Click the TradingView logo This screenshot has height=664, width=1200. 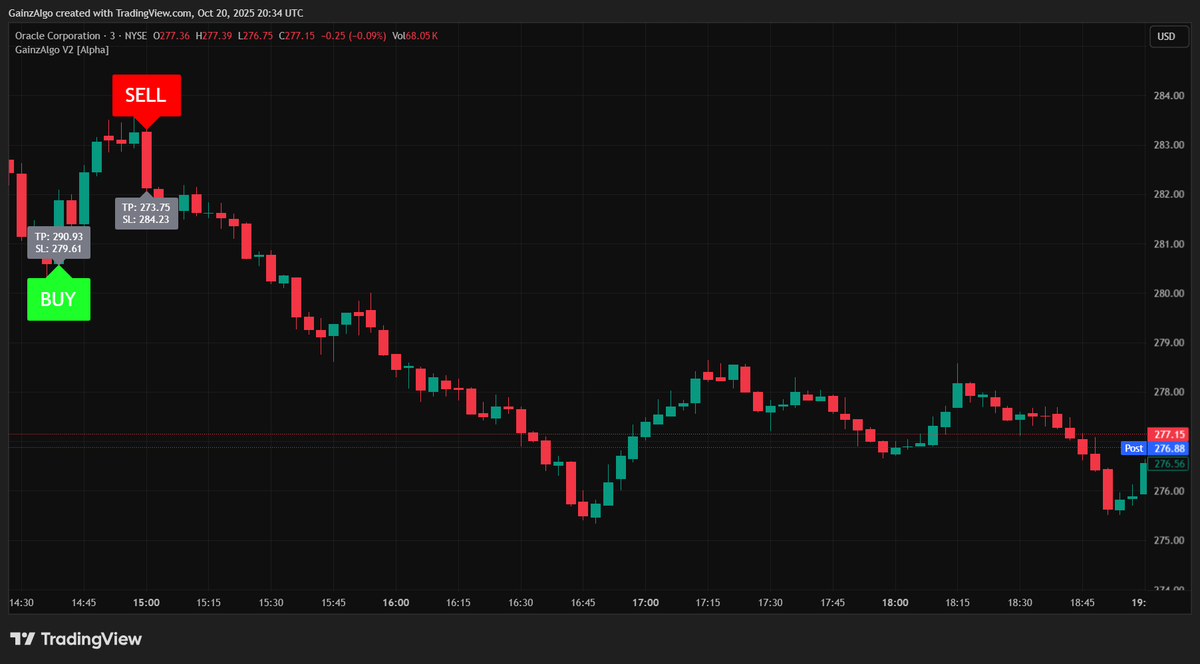click(76, 639)
